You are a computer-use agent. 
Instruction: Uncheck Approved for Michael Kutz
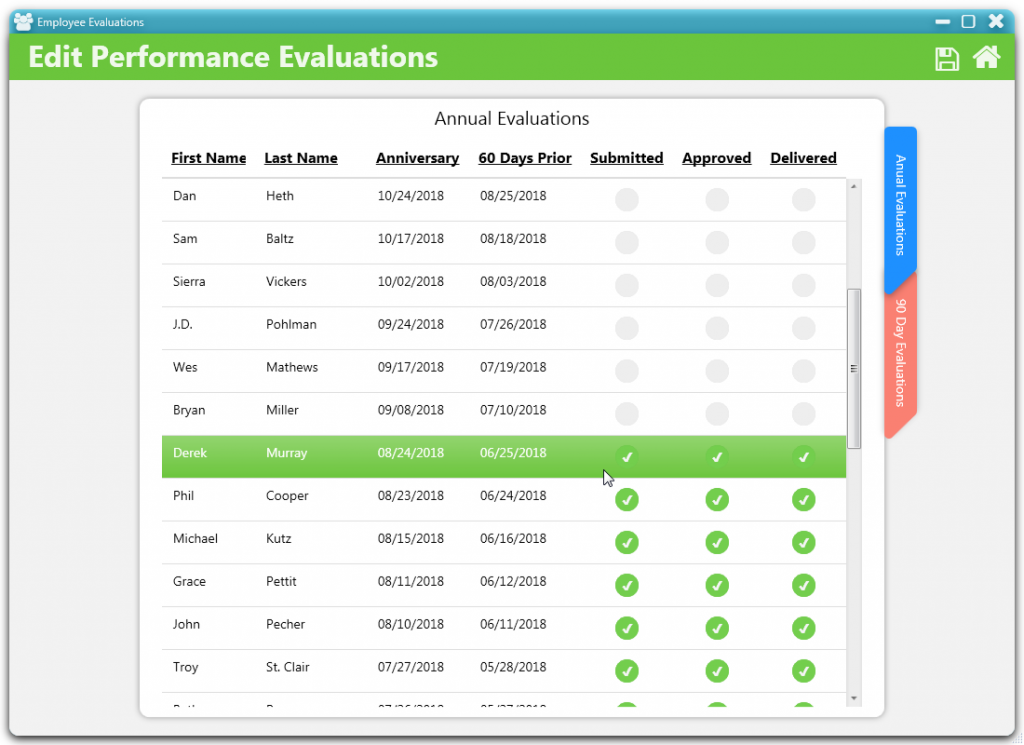tap(716, 543)
